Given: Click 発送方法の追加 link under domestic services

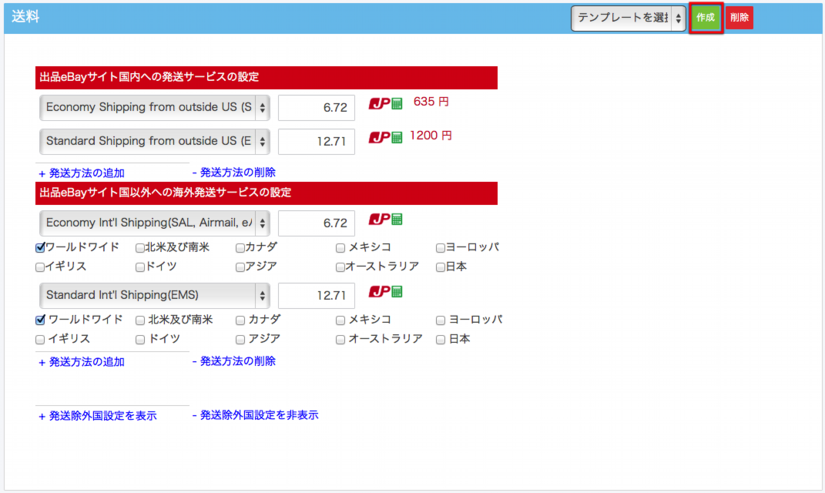Looking at the screenshot, I should [x=82, y=173].
